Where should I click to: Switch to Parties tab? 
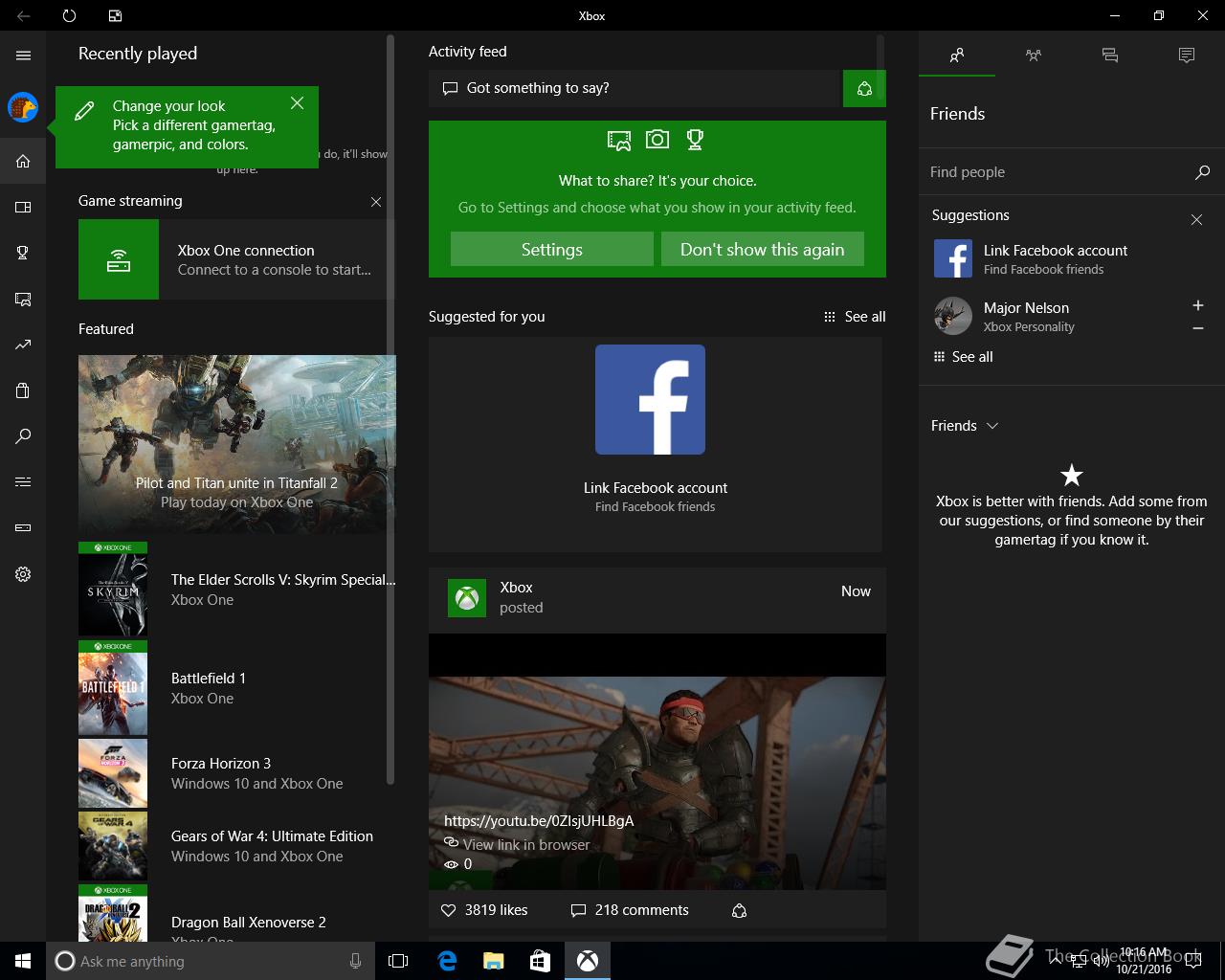[1034, 56]
